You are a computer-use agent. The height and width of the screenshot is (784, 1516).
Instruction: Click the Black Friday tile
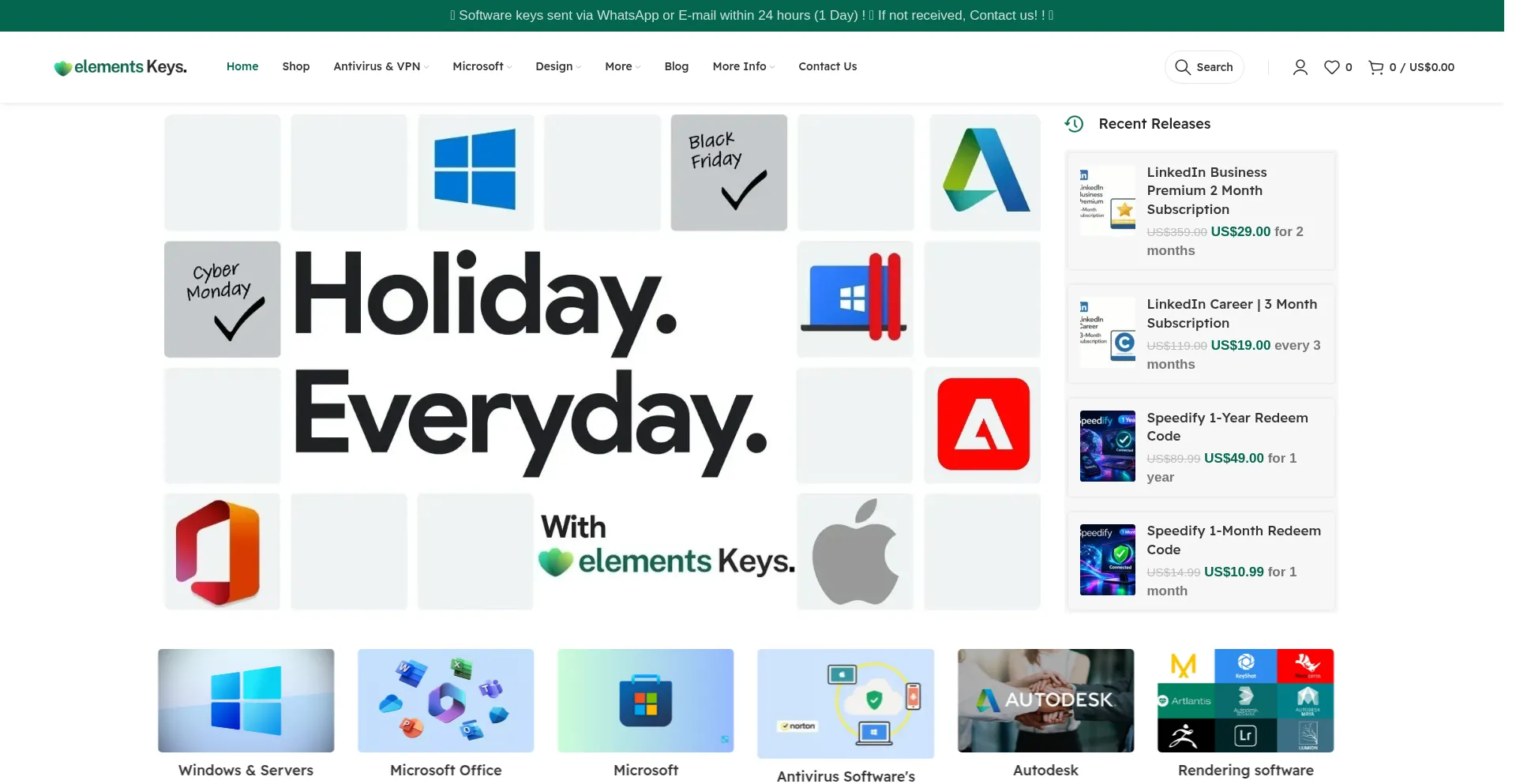(729, 172)
